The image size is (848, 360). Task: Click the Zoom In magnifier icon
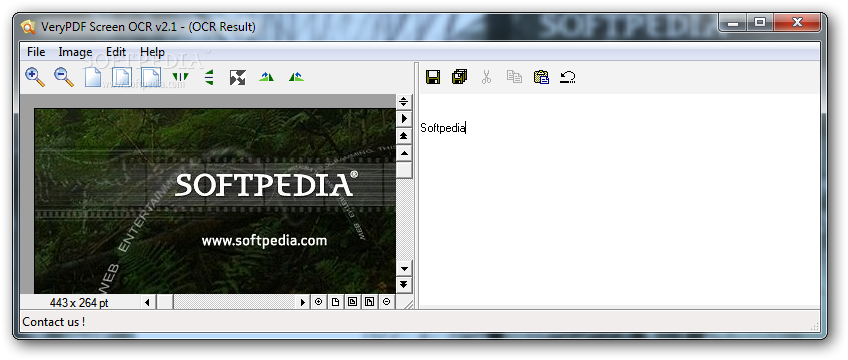tap(35, 77)
